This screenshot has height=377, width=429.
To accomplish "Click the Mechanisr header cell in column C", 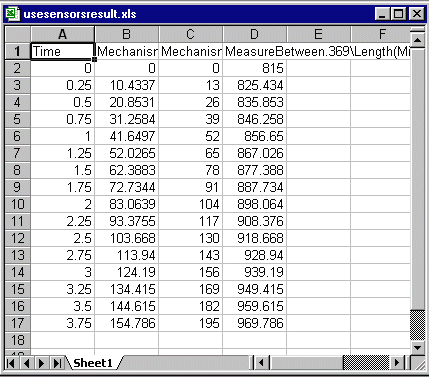I will [x=190, y=51].
